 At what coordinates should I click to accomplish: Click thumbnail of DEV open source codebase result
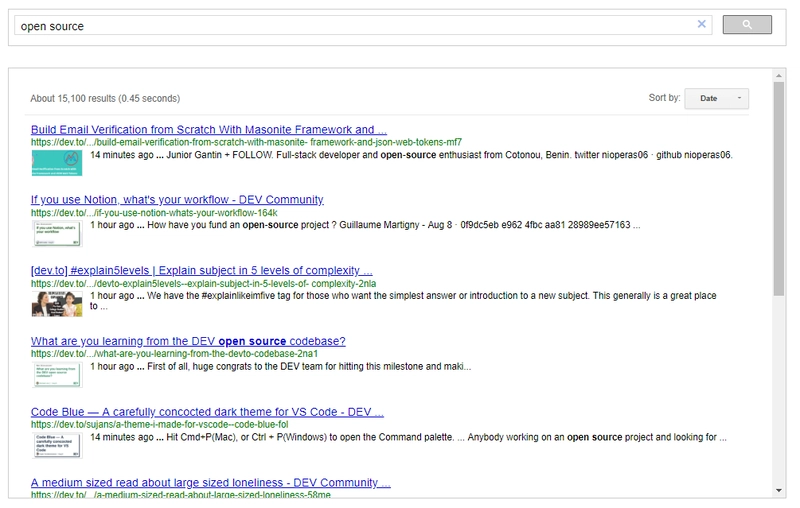pos(56,374)
